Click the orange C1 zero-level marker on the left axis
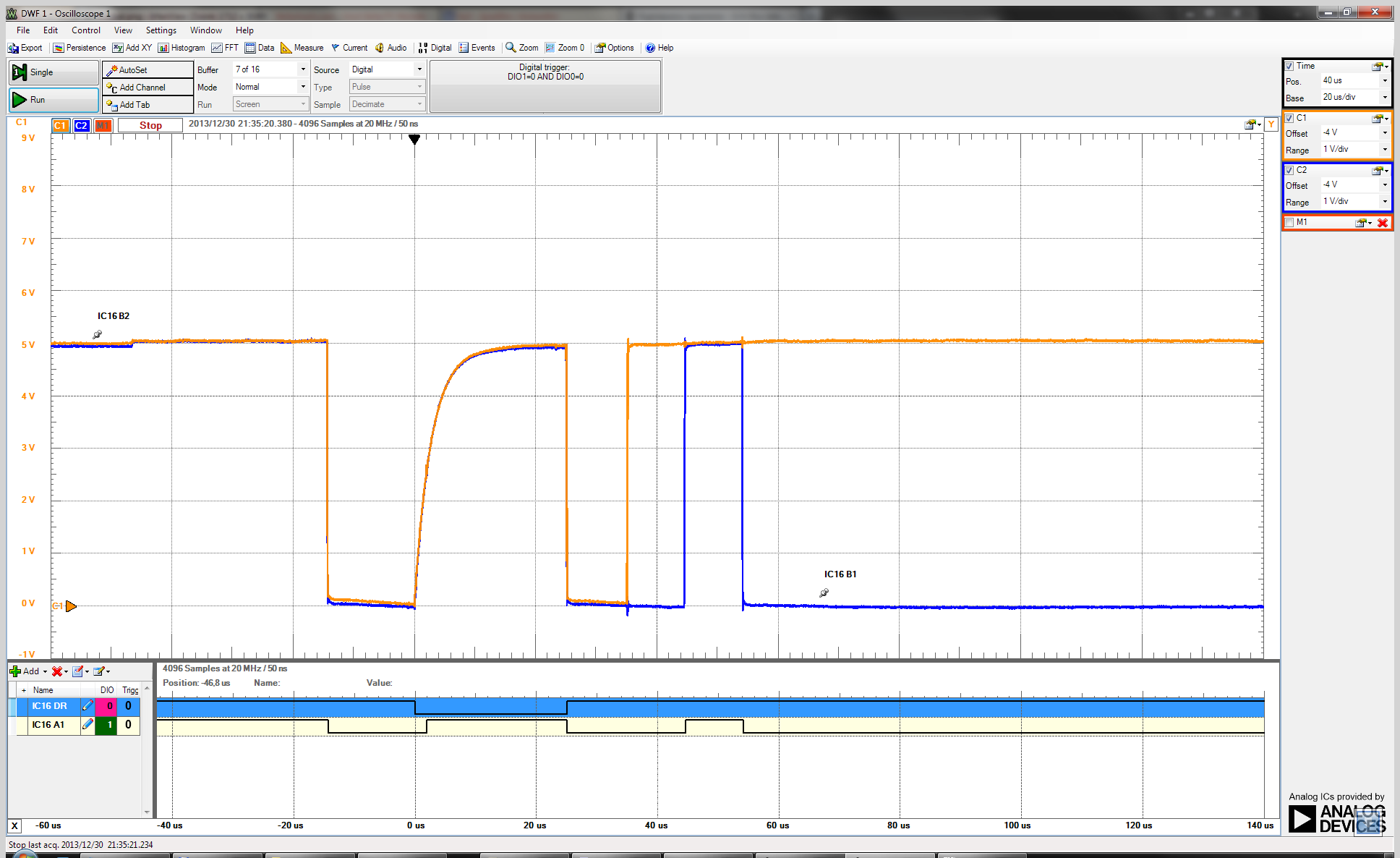The width and height of the screenshot is (1400, 858). 70,606
